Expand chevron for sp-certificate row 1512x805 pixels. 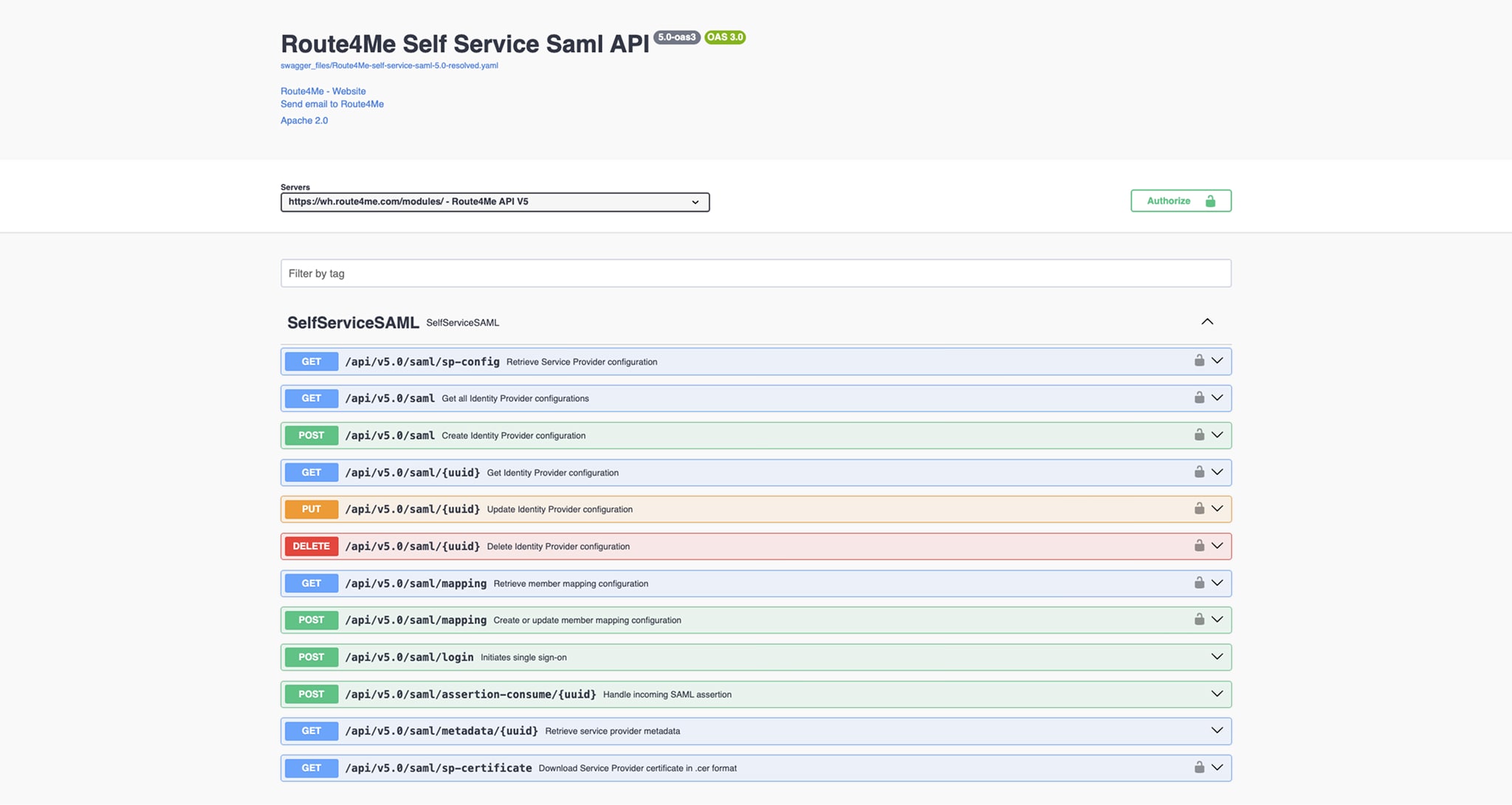coord(1217,767)
